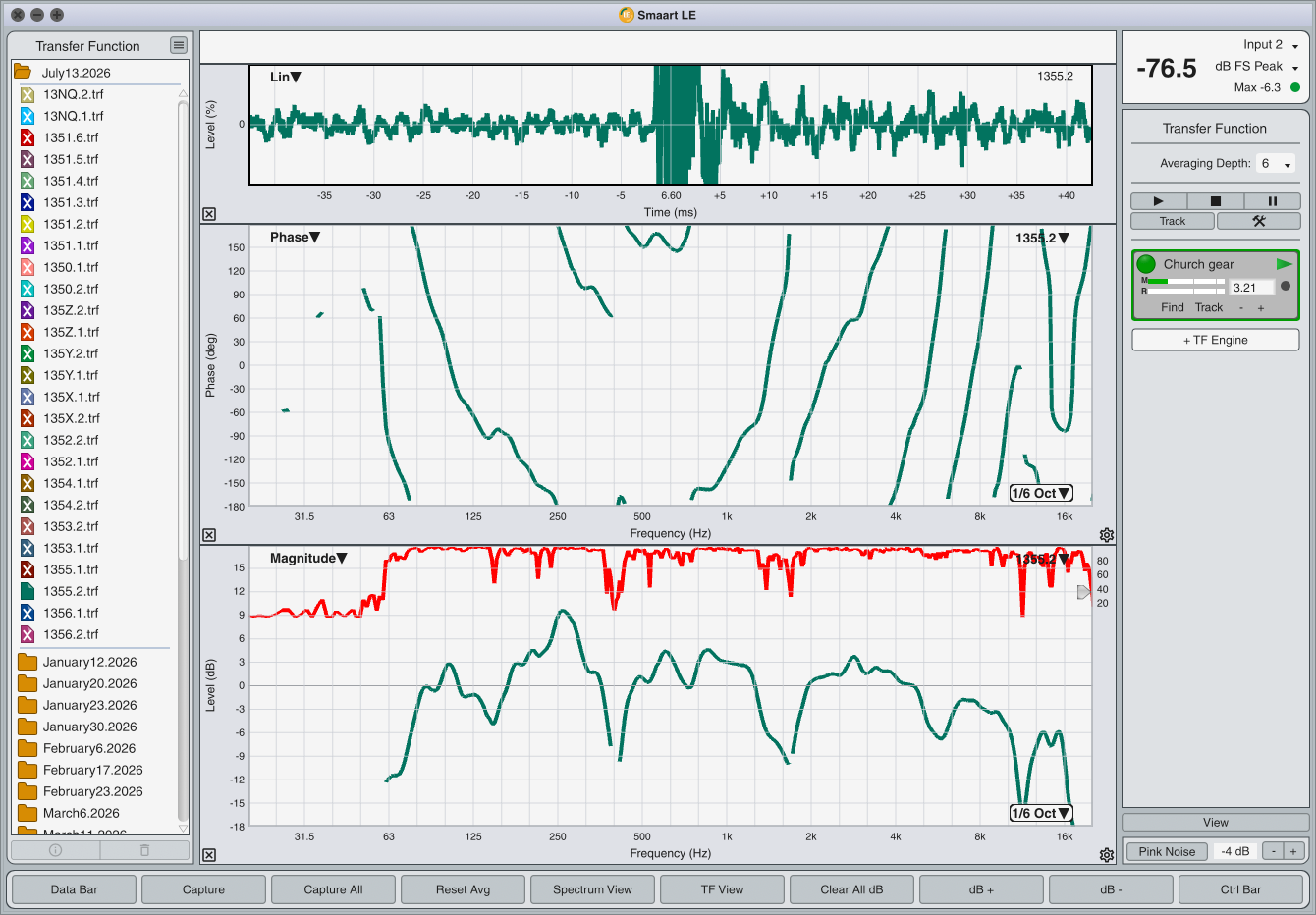Open the Magnitude graph settings gear
The height and width of the screenshot is (915, 1316).
click(x=1107, y=855)
